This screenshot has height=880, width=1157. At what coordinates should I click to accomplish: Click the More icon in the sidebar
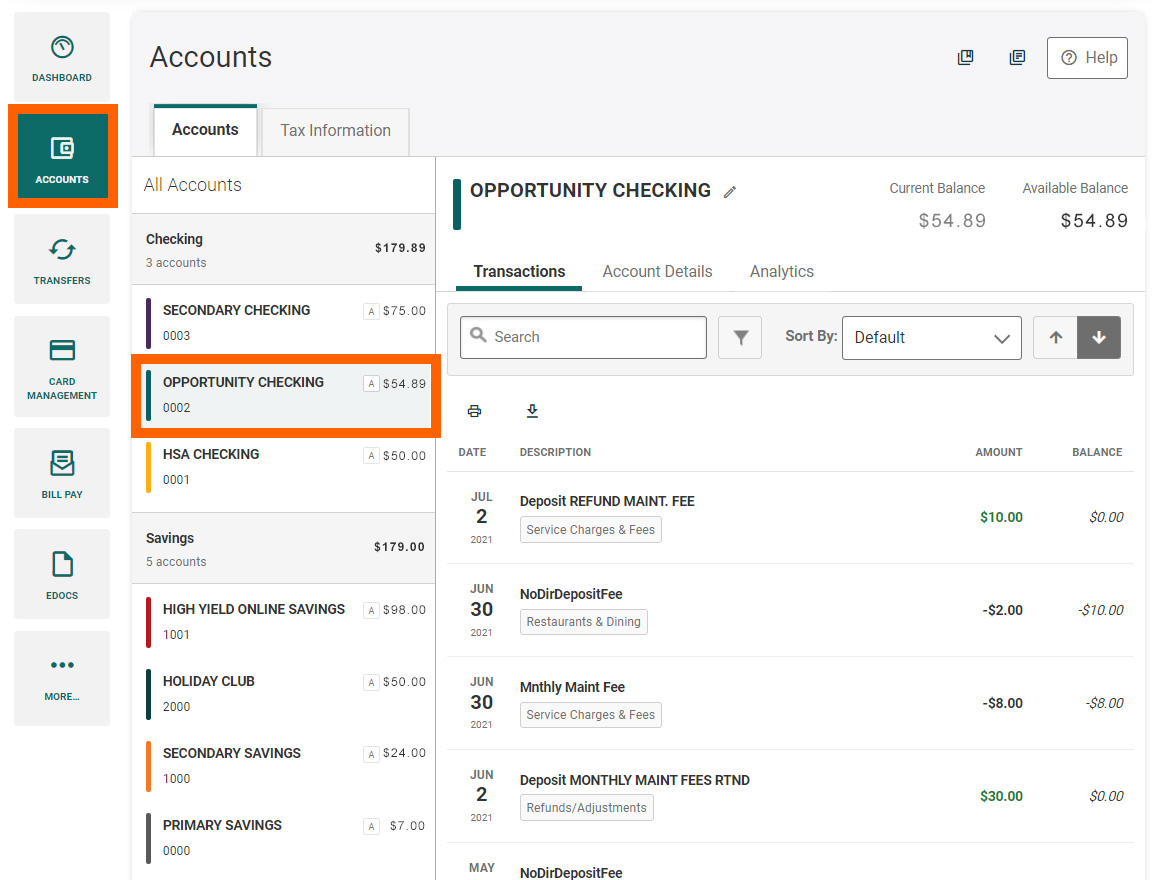coord(61,678)
